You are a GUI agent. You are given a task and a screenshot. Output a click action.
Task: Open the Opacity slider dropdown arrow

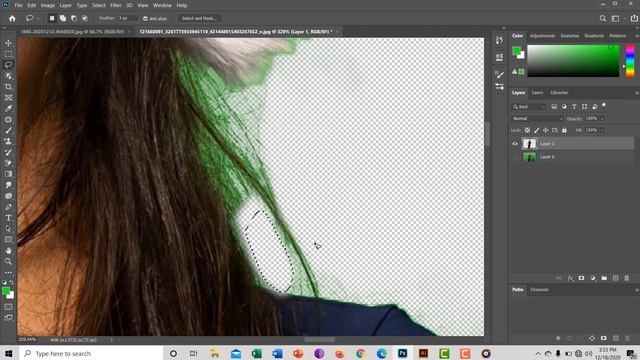tap(602, 118)
